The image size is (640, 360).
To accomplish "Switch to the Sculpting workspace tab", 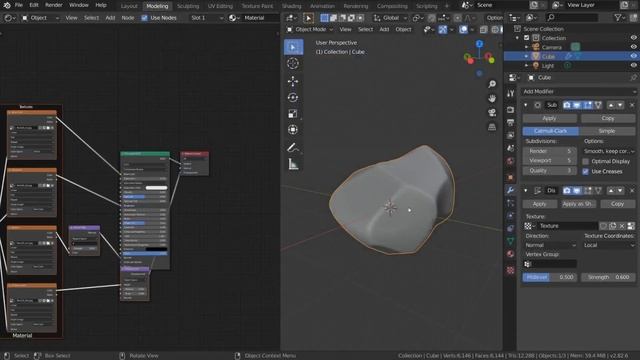I will [x=188, y=6].
